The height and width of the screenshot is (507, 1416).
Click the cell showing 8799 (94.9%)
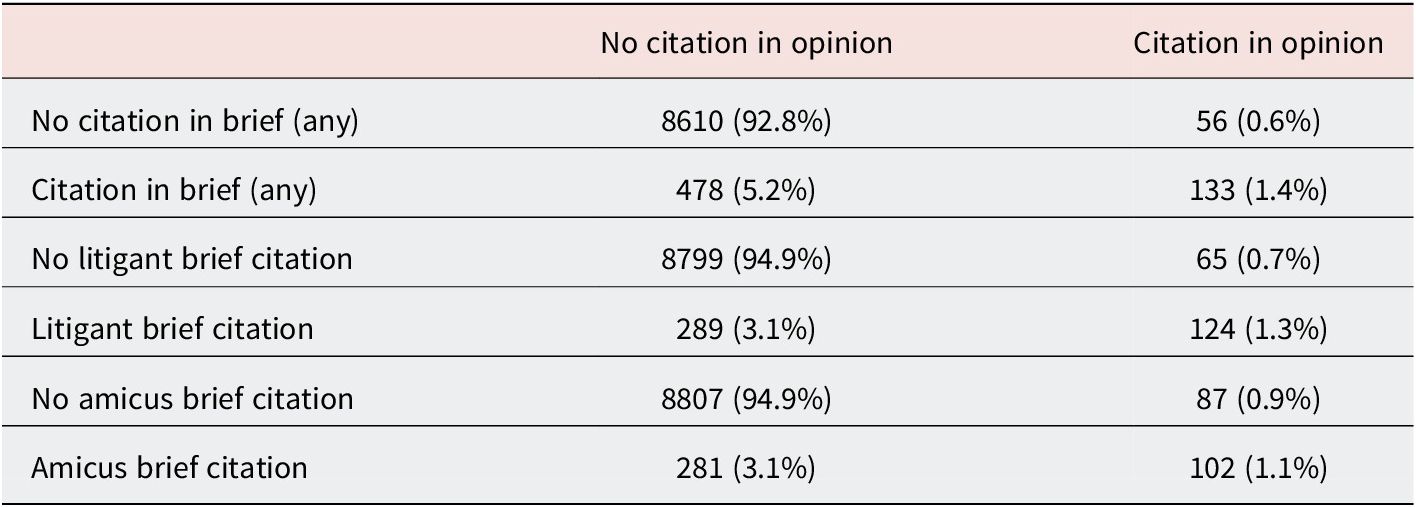click(x=746, y=259)
